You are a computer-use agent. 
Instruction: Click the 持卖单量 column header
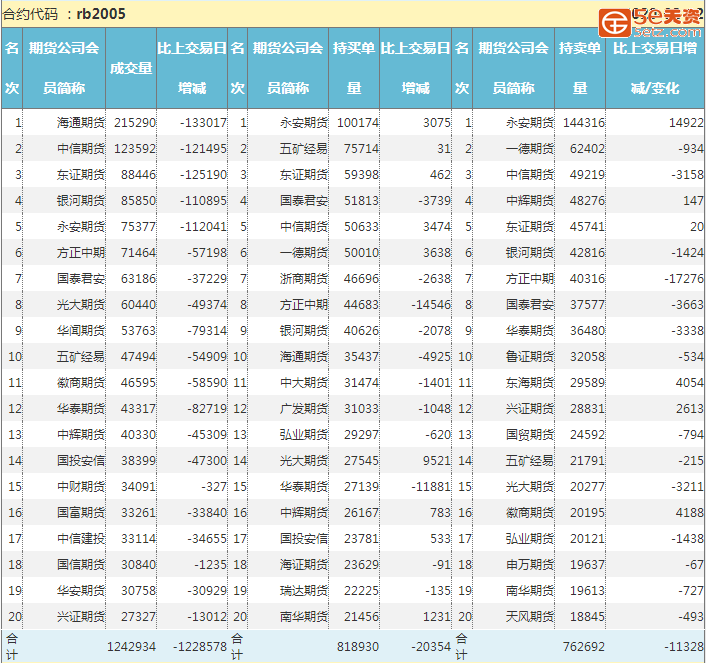point(580,68)
